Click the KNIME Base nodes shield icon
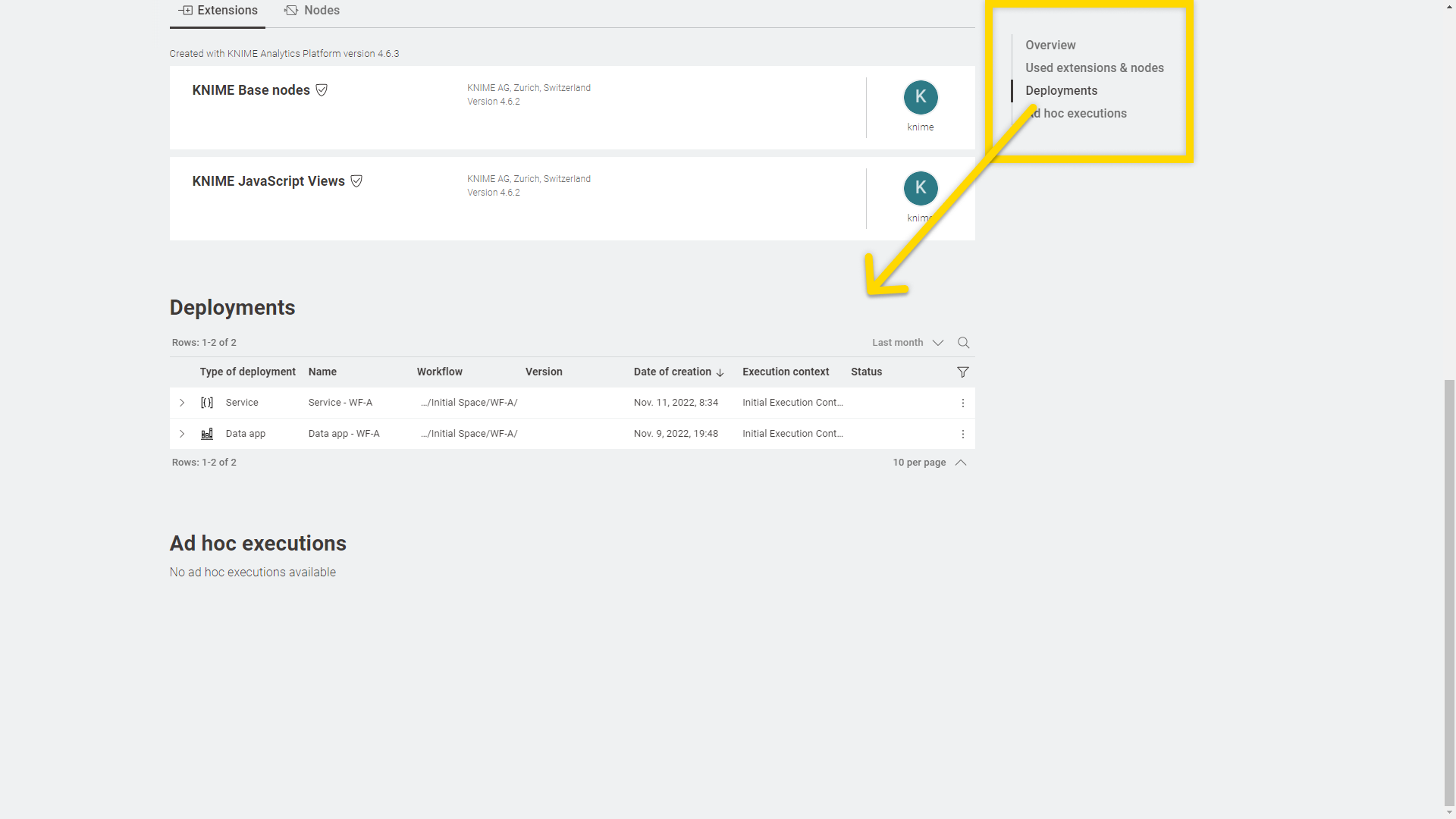 point(322,90)
